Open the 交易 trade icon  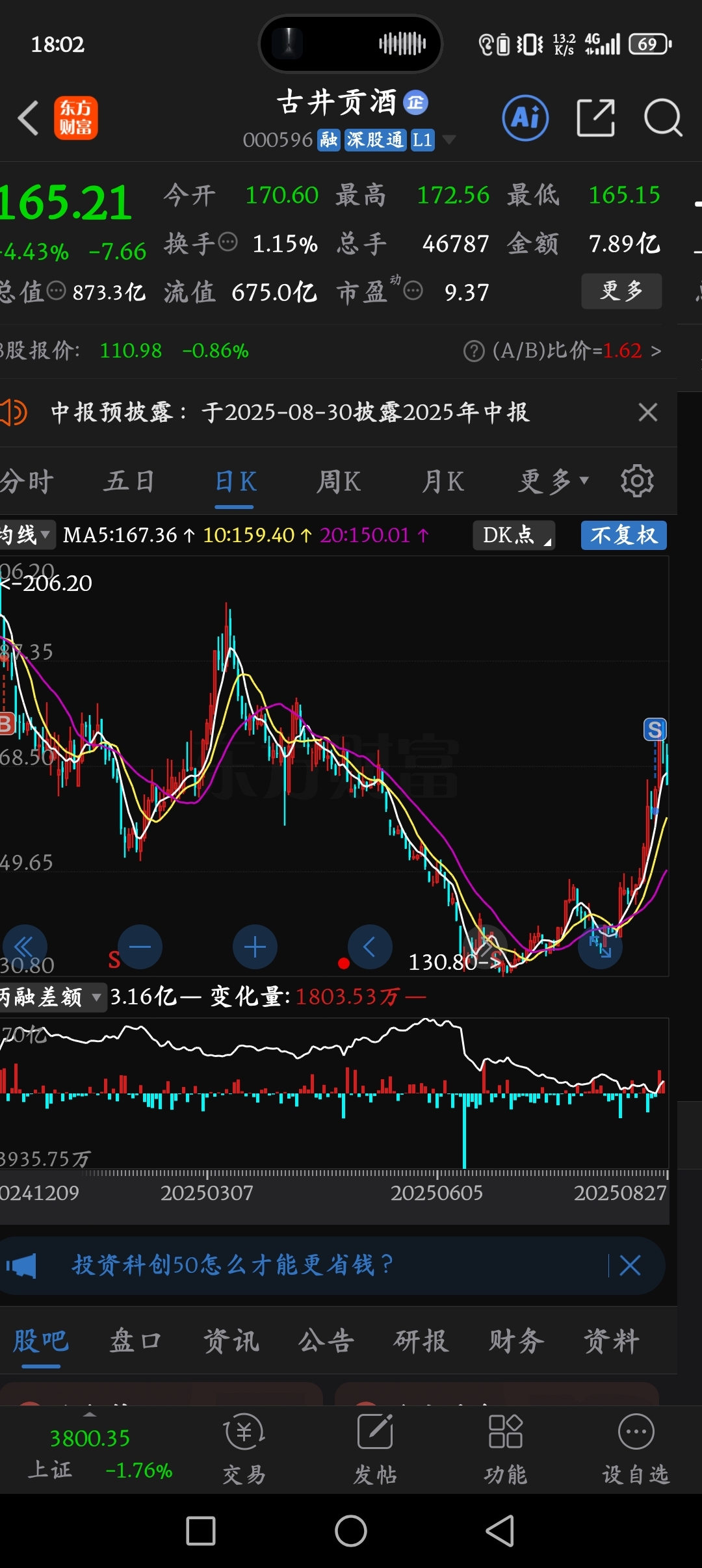[x=244, y=1449]
